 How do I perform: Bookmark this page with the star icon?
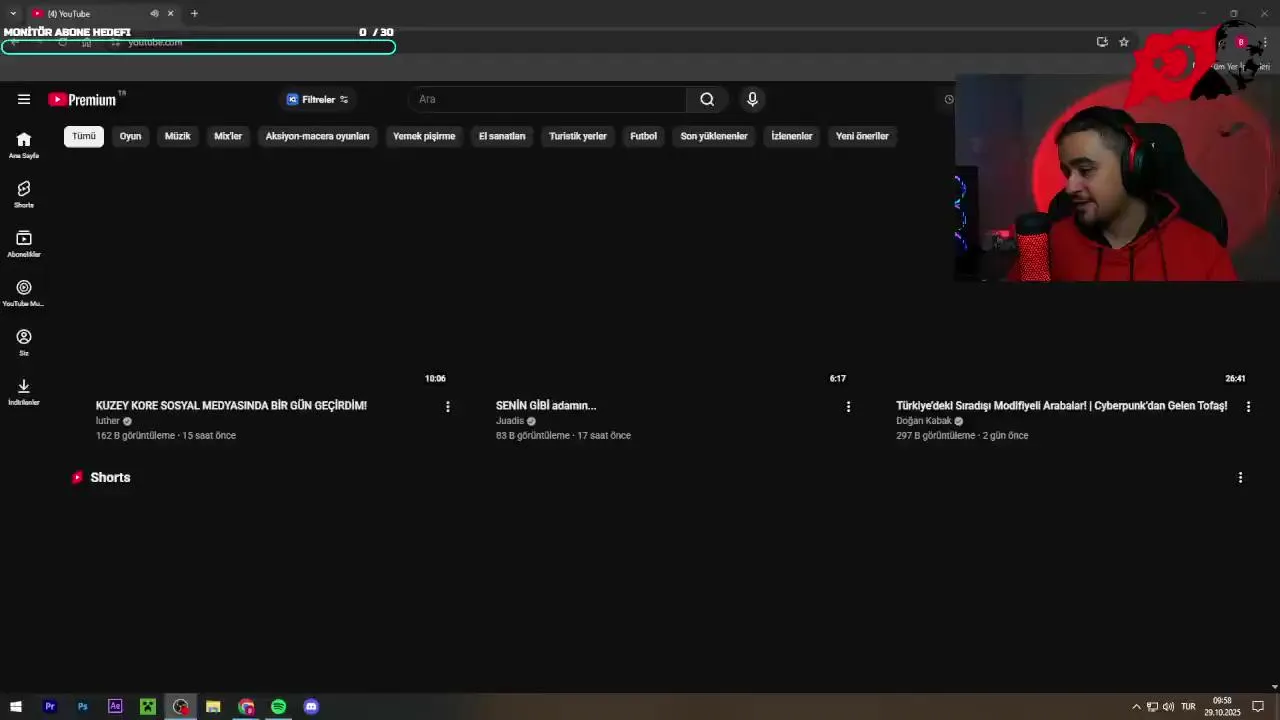point(1124,42)
